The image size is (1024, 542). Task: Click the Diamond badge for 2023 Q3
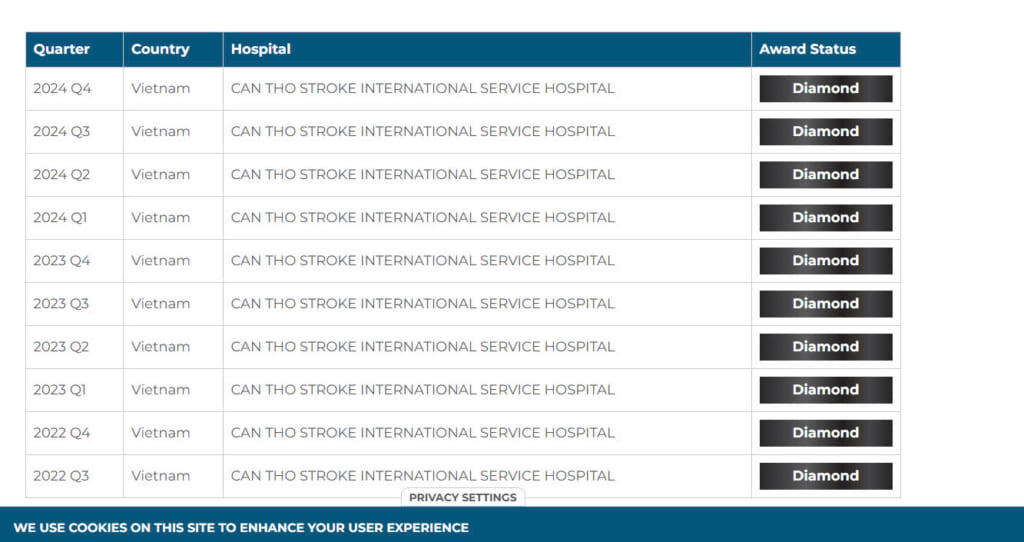tap(825, 304)
